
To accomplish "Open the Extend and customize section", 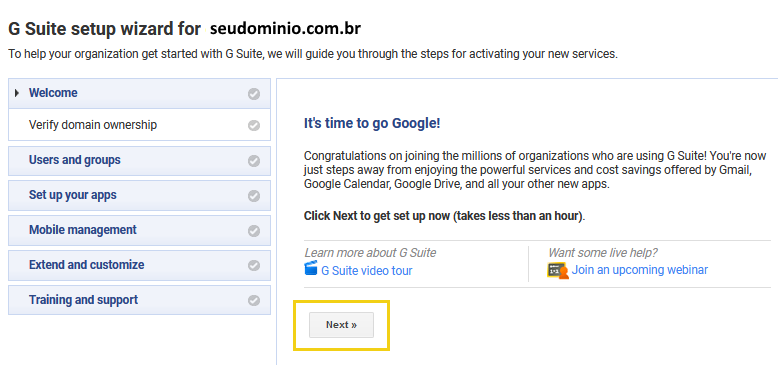I will [139, 265].
